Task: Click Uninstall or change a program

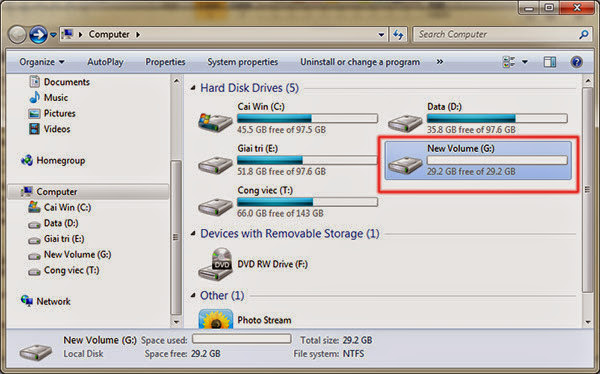Action: [360, 62]
